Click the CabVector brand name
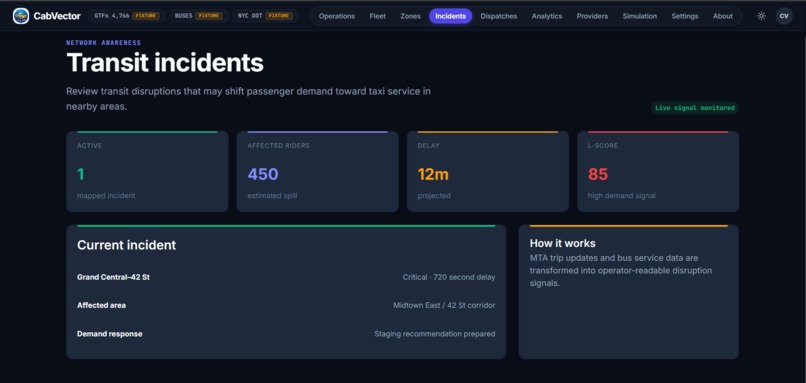 point(57,16)
